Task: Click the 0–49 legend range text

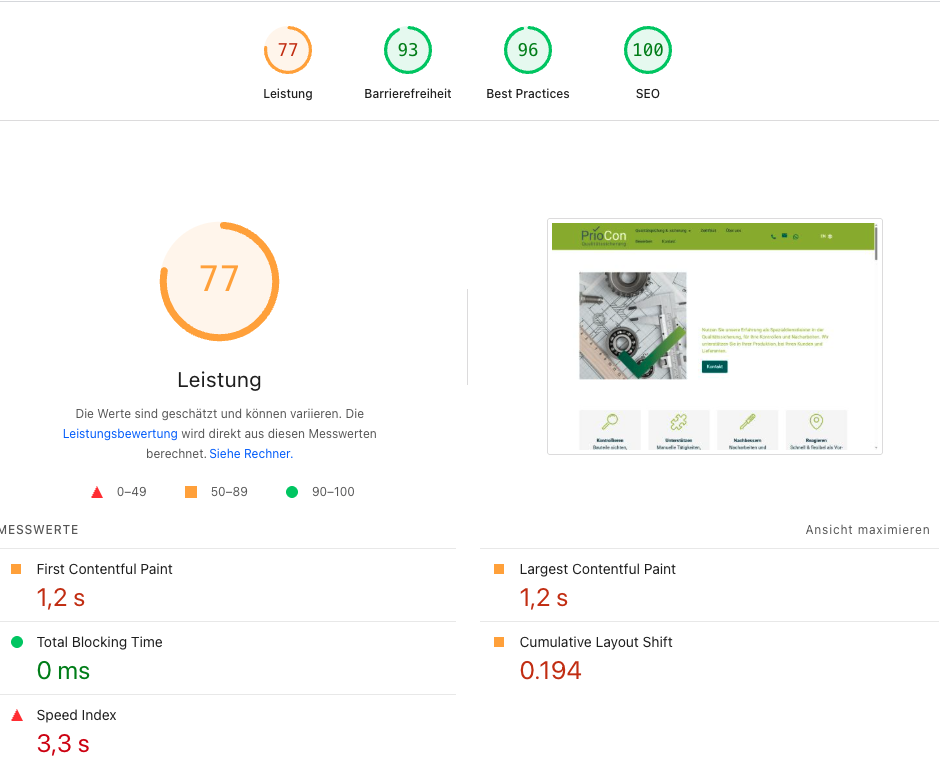Action: point(131,492)
